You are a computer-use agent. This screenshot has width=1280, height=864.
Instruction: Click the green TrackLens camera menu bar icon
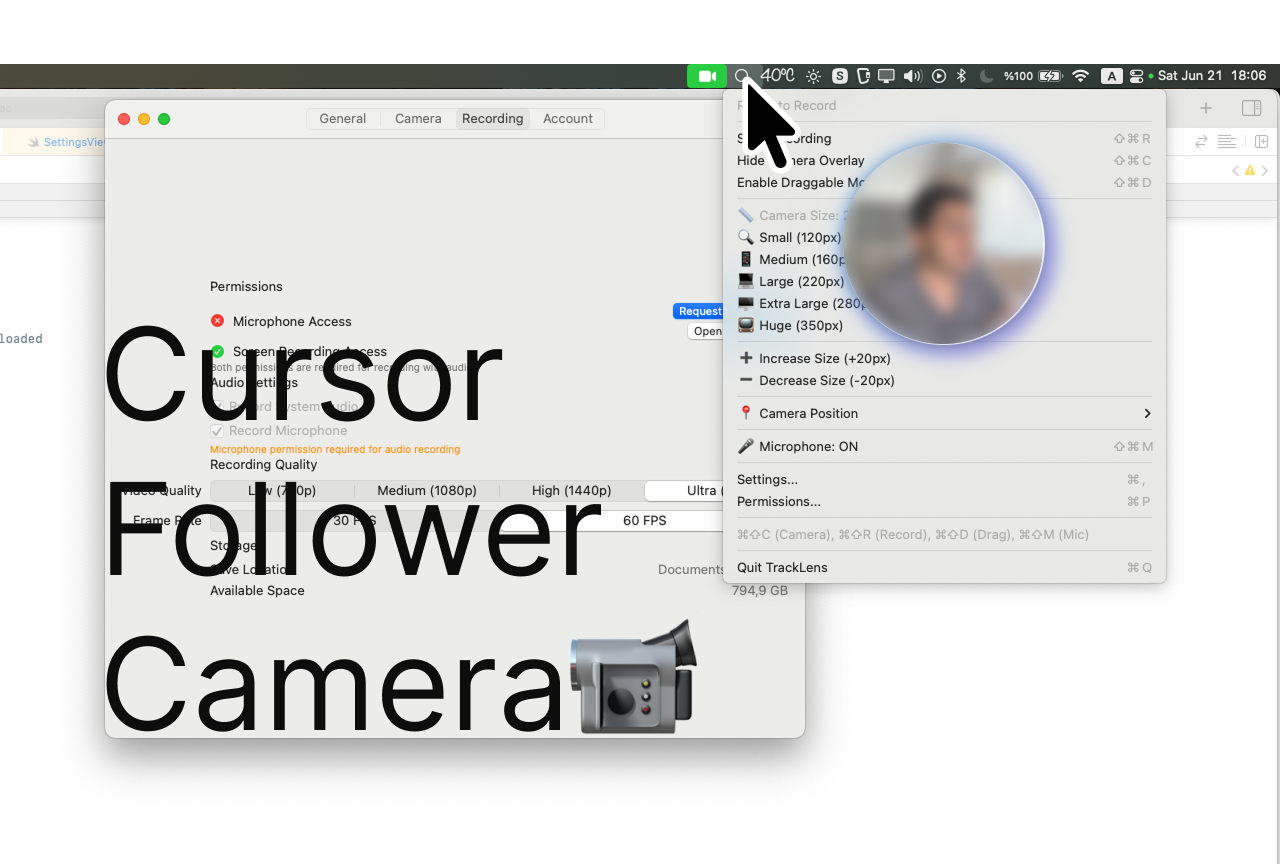coord(707,76)
